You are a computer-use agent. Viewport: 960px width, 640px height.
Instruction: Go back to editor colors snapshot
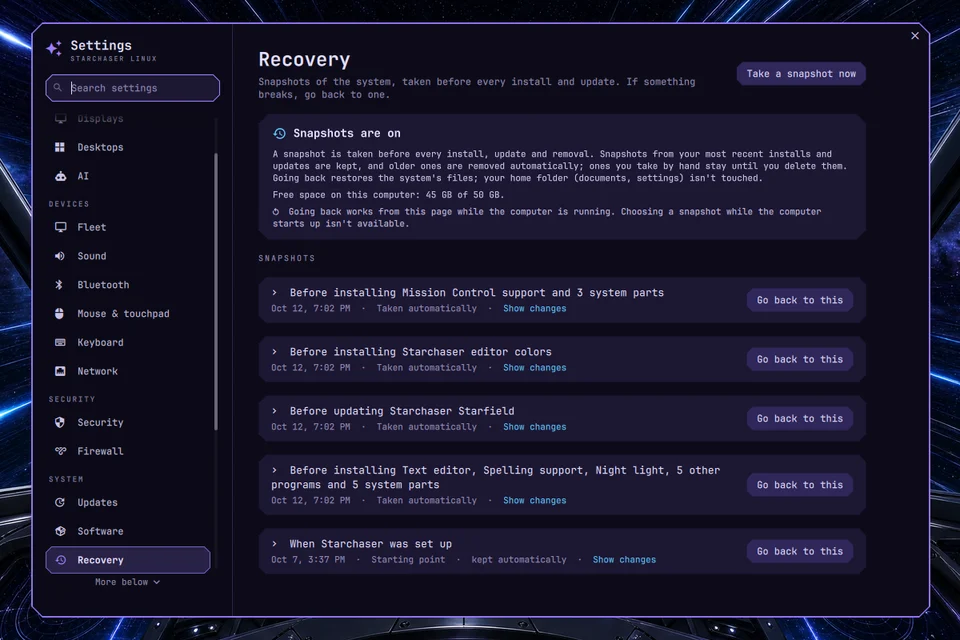tap(800, 360)
